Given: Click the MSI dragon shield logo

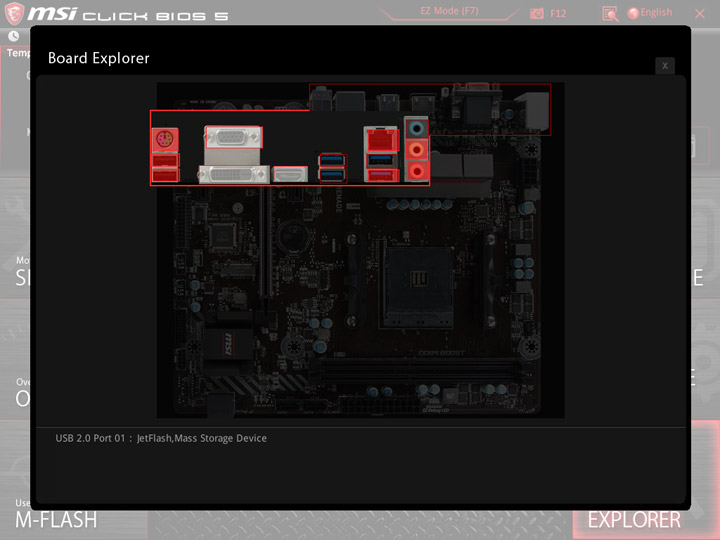Looking at the screenshot, I should coord(14,13).
